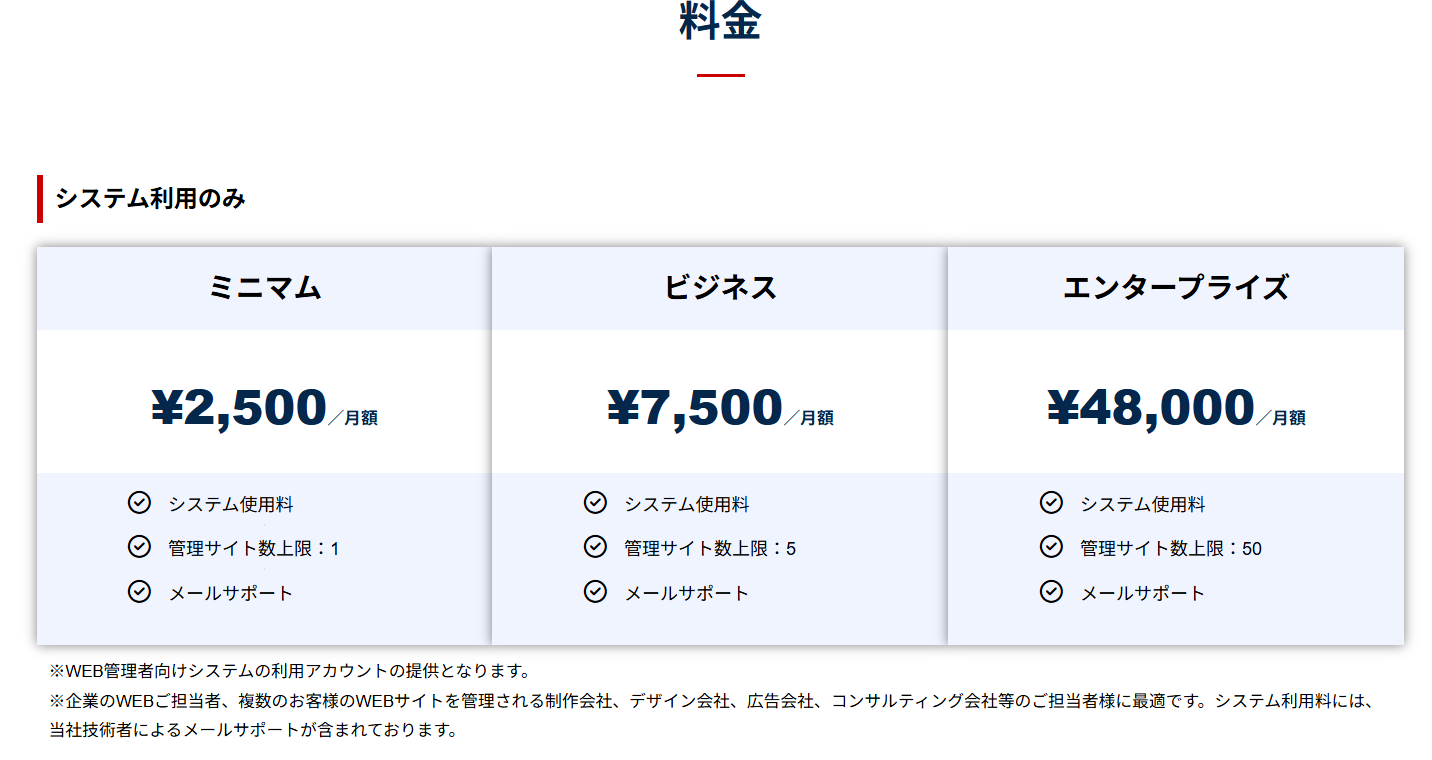The image size is (1432, 760).
Task: Click checkmark icon beside ビジネス メールサポート
Action: pyautogui.click(x=595, y=591)
